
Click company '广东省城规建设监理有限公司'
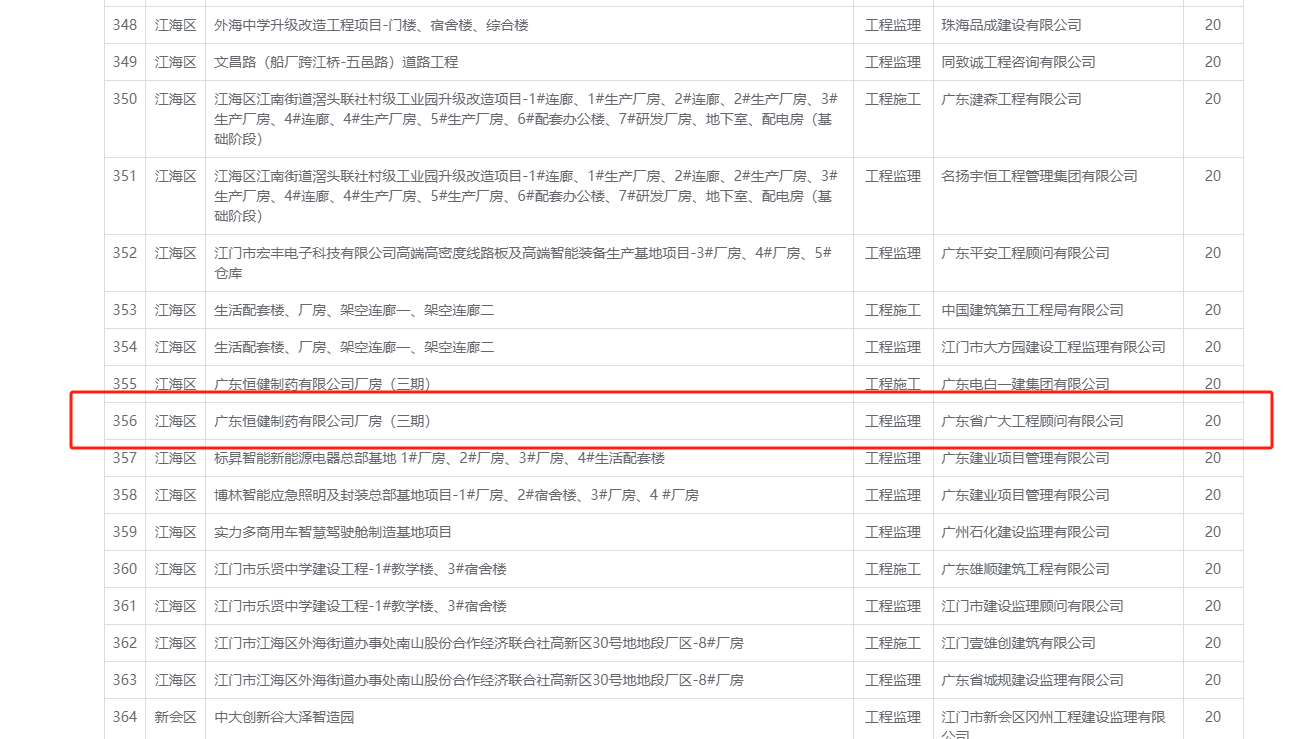[x=1032, y=680]
